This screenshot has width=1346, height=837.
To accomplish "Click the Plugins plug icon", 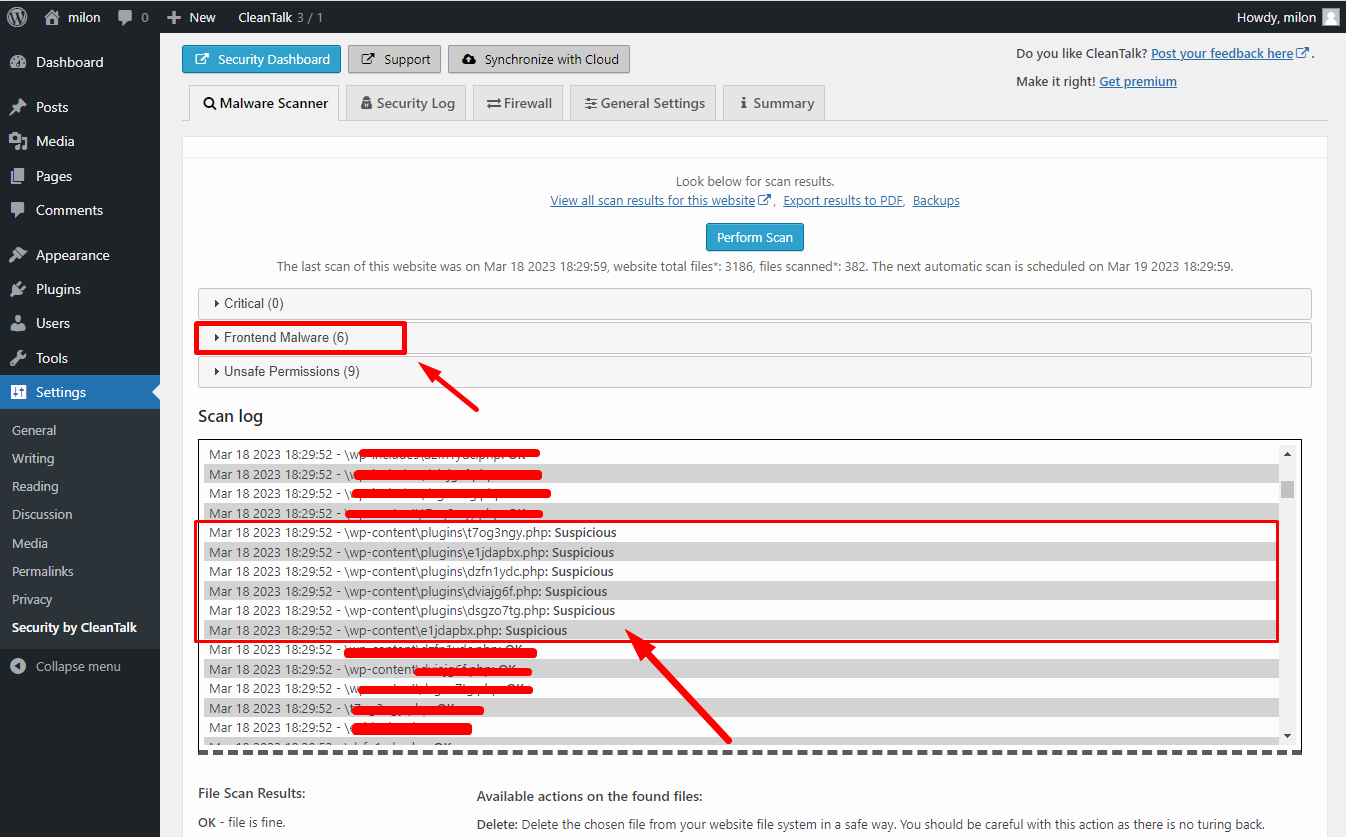I will coord(18,289).
